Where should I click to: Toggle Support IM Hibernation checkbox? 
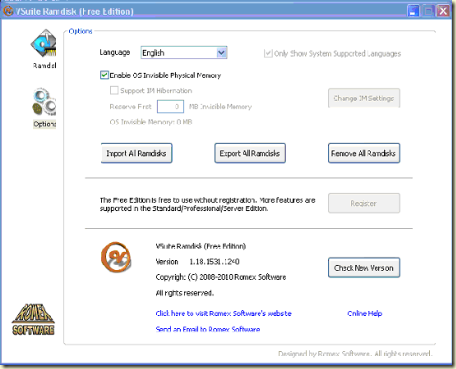(x=114, y=90)
